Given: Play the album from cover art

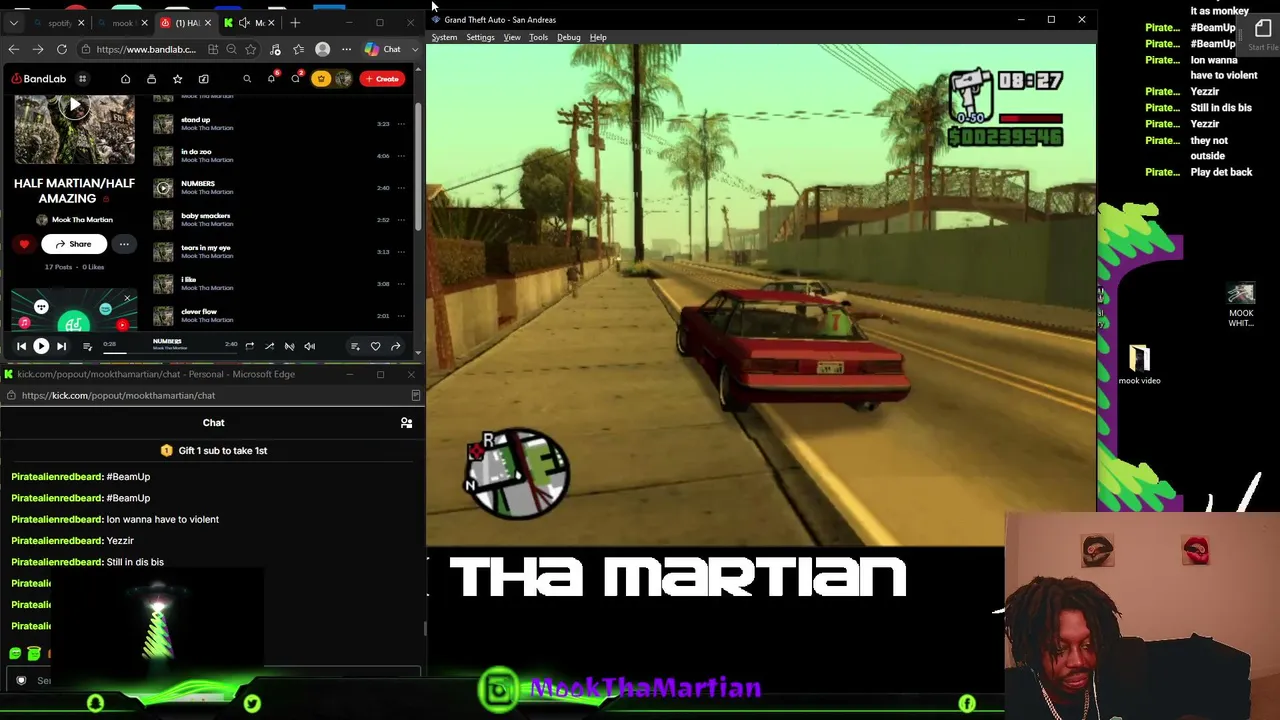Looking at the screenshot, I should pos(74,106).
